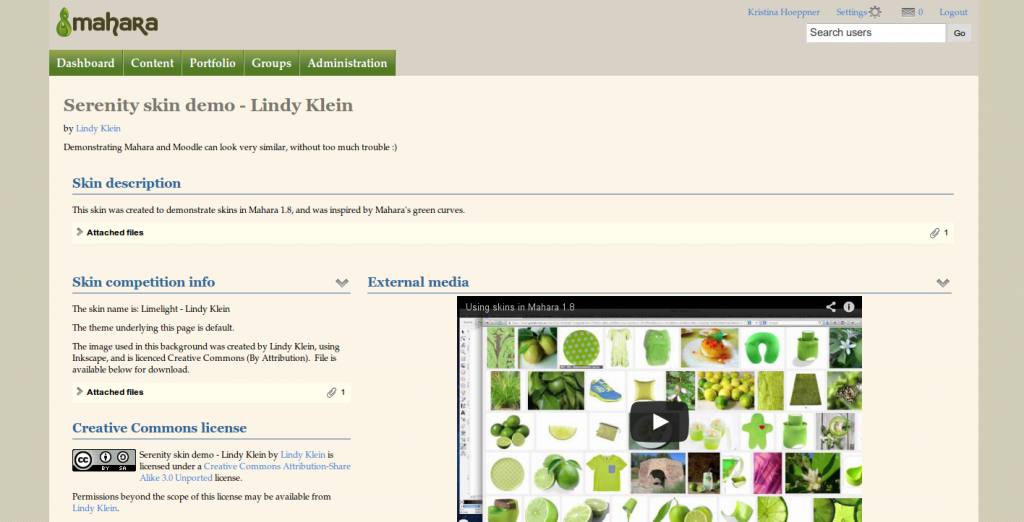Image resolution: width=1024 pixels, height=522 pixels.
Task: Open Creative Commons Attribution-Share Alike license link
Action: [245, 472]
